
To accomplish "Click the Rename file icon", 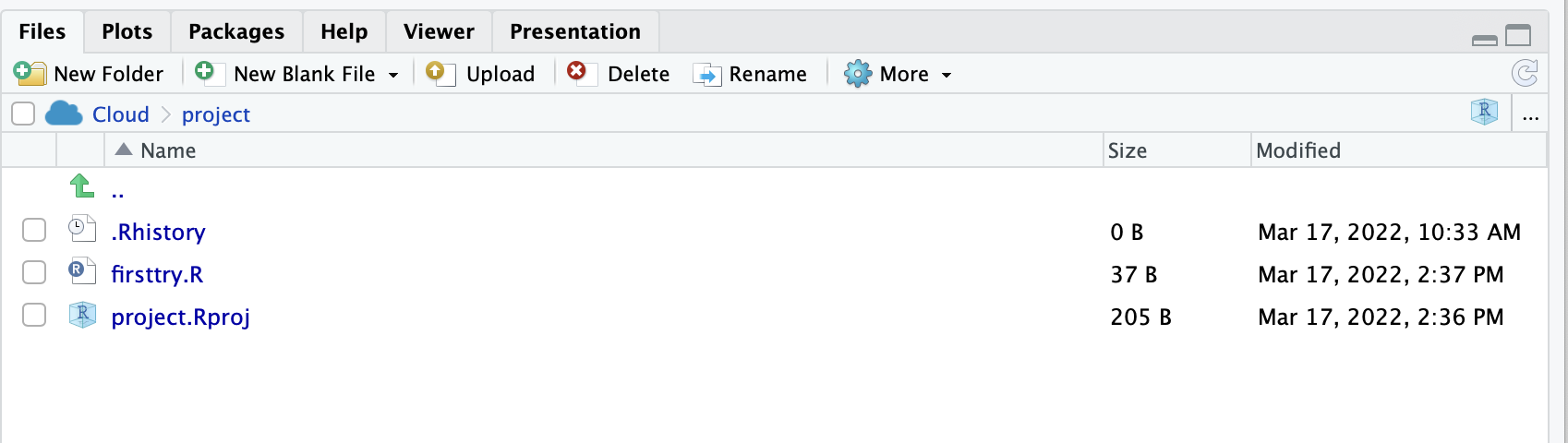I will pyautogui.click(x=706, y=75).
